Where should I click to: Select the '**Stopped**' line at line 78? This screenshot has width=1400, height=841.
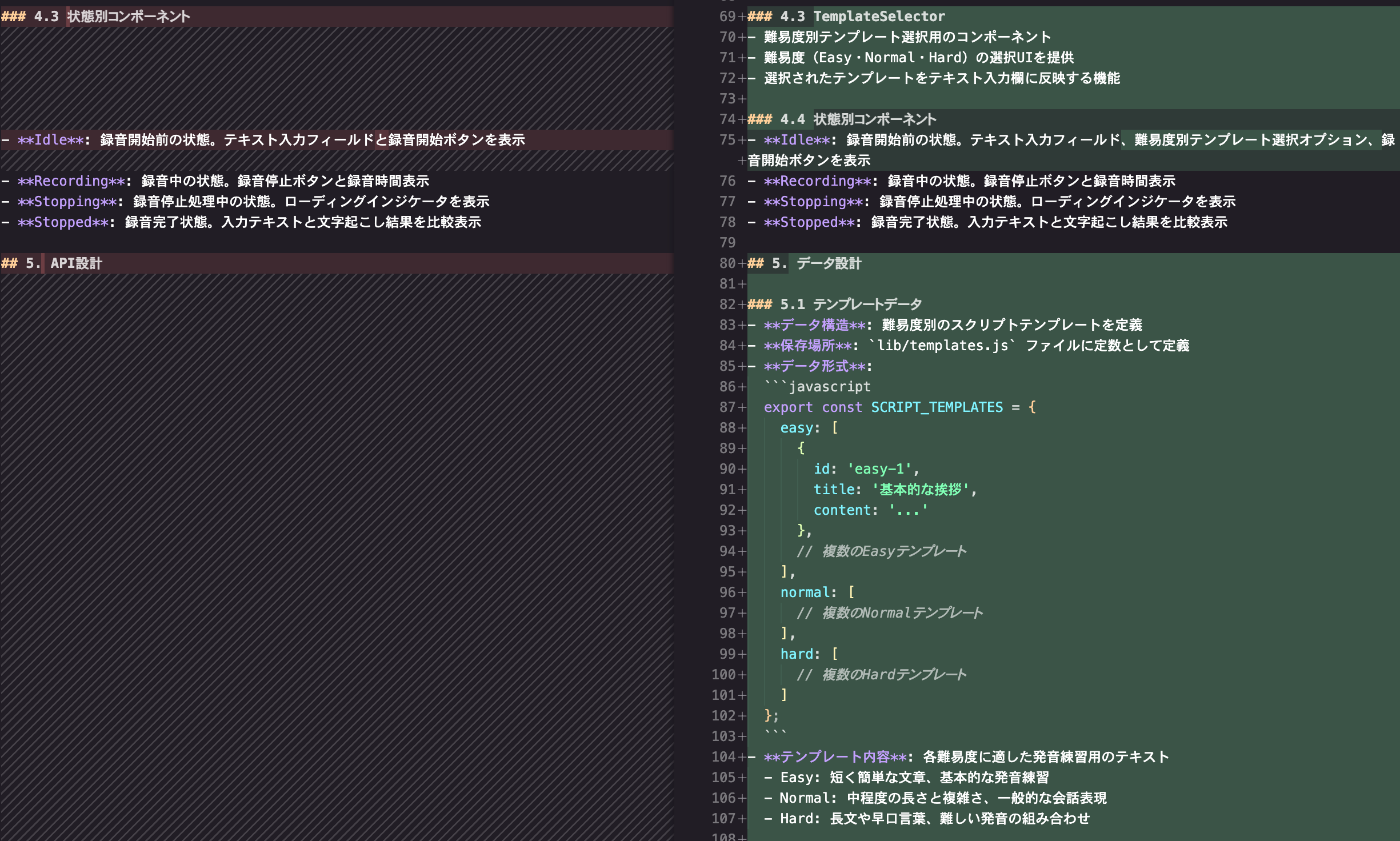tap(987, 222)
